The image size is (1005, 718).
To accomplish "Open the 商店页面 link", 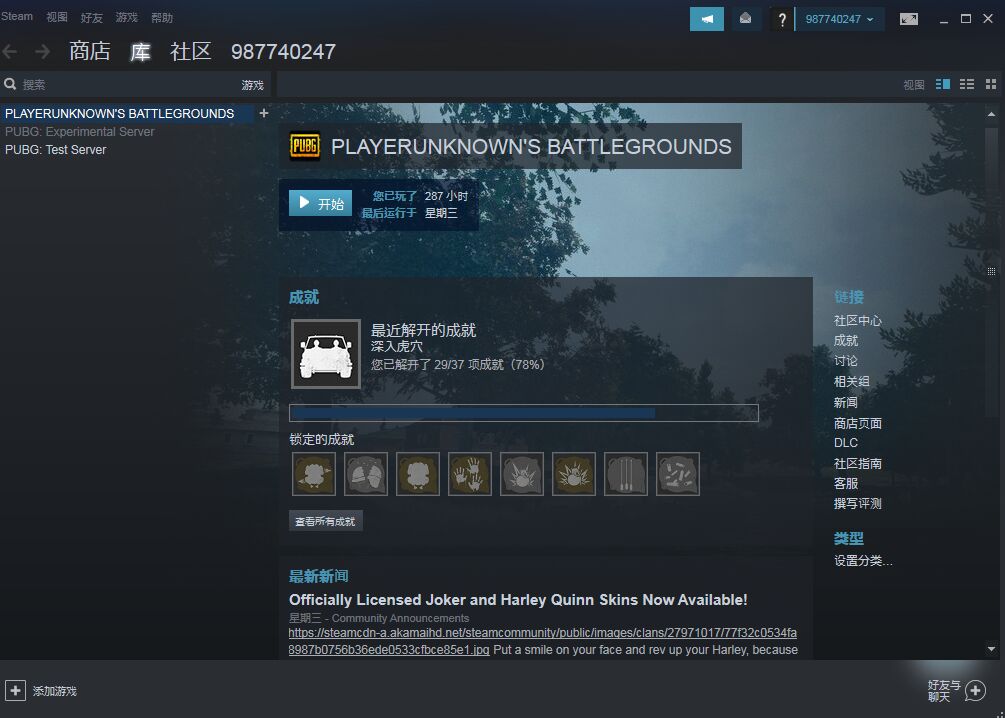I will (x=858, y=423).
